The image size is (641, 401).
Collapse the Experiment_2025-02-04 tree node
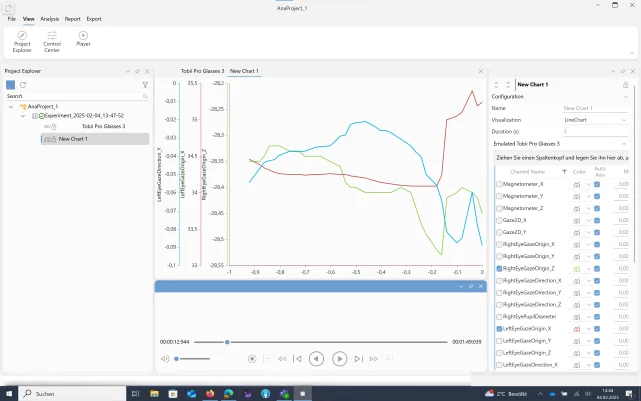point(23,116)
